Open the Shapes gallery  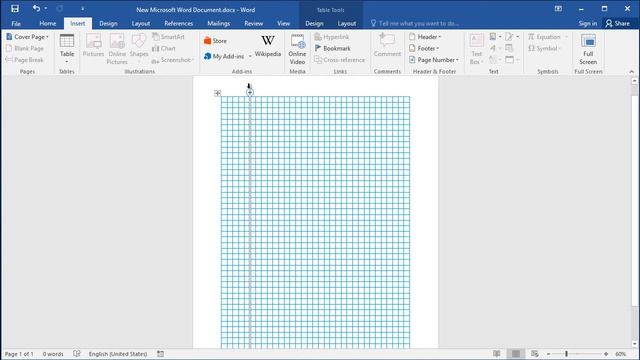(139, 49)
